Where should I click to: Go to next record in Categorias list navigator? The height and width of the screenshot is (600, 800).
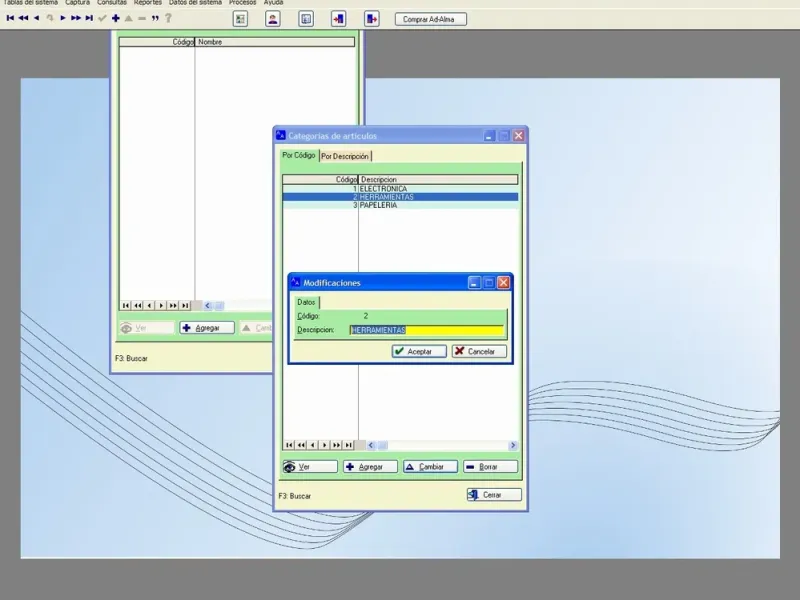point(324,445)
